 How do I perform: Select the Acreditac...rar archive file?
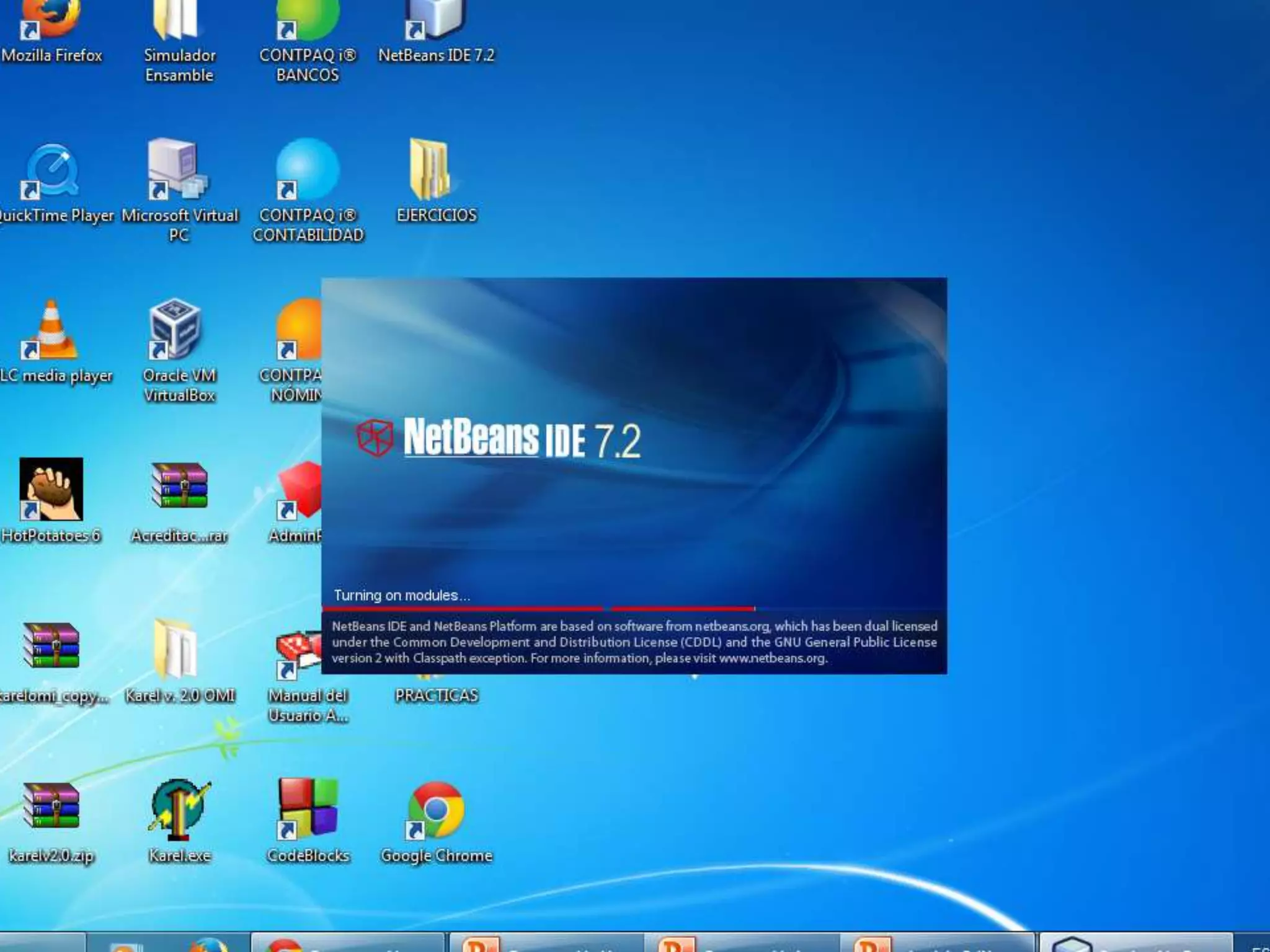pyautogui.click(x=179, y=487)
